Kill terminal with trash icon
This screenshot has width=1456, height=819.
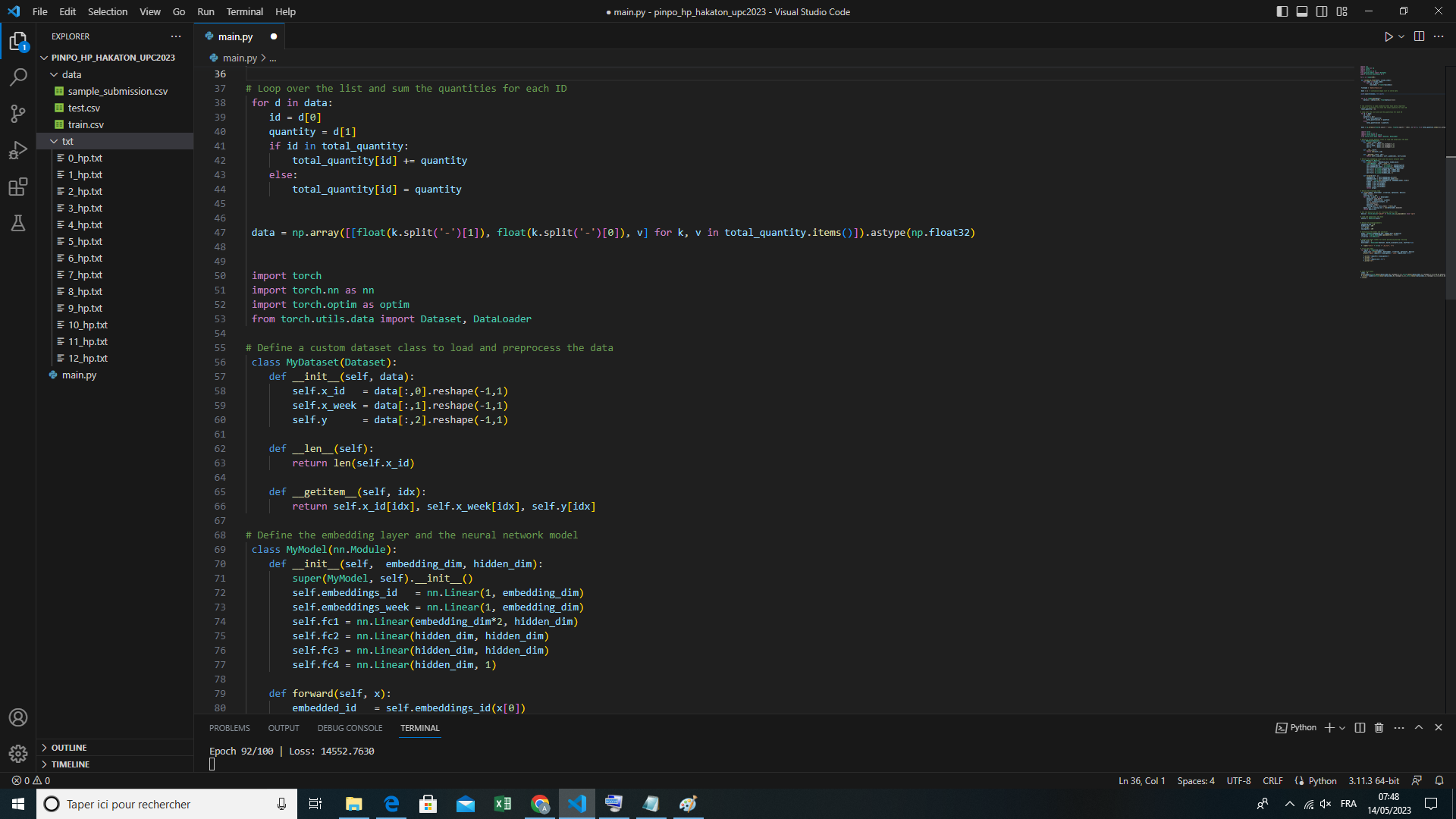pos(1379,728)
